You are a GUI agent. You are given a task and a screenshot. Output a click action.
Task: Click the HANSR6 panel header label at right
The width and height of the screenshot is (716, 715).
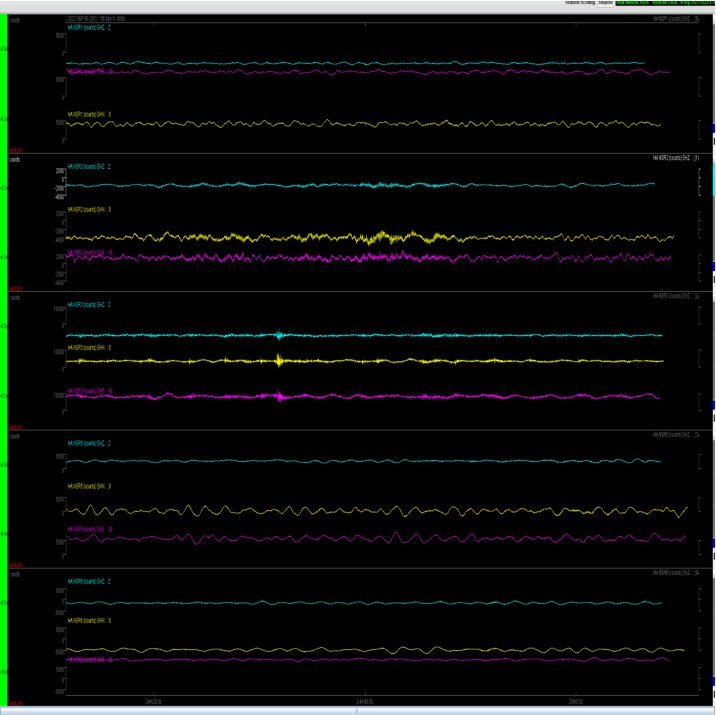pyautogui.click(x=676, y=573)
